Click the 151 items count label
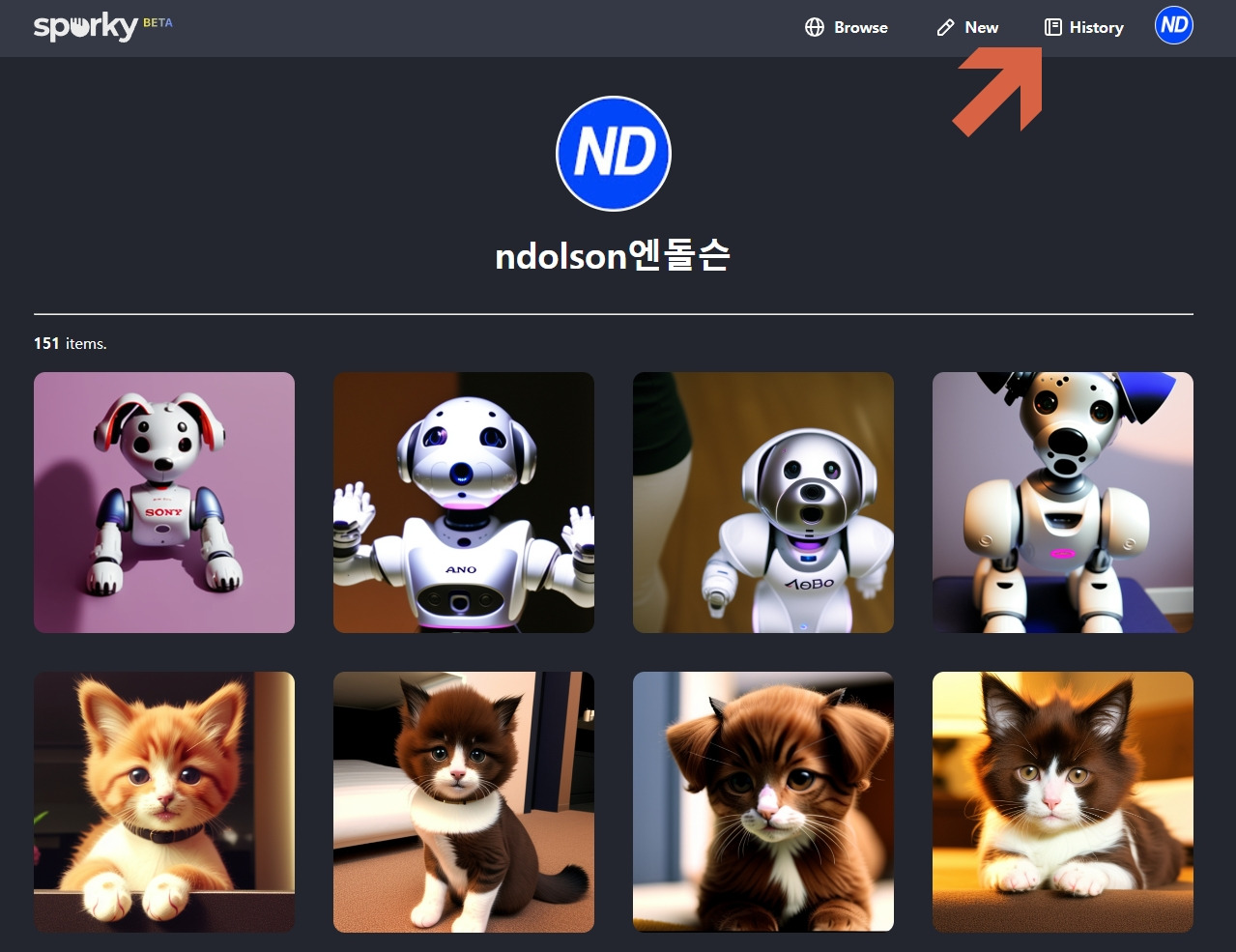Screen dimensions: 1236x952 71,343
